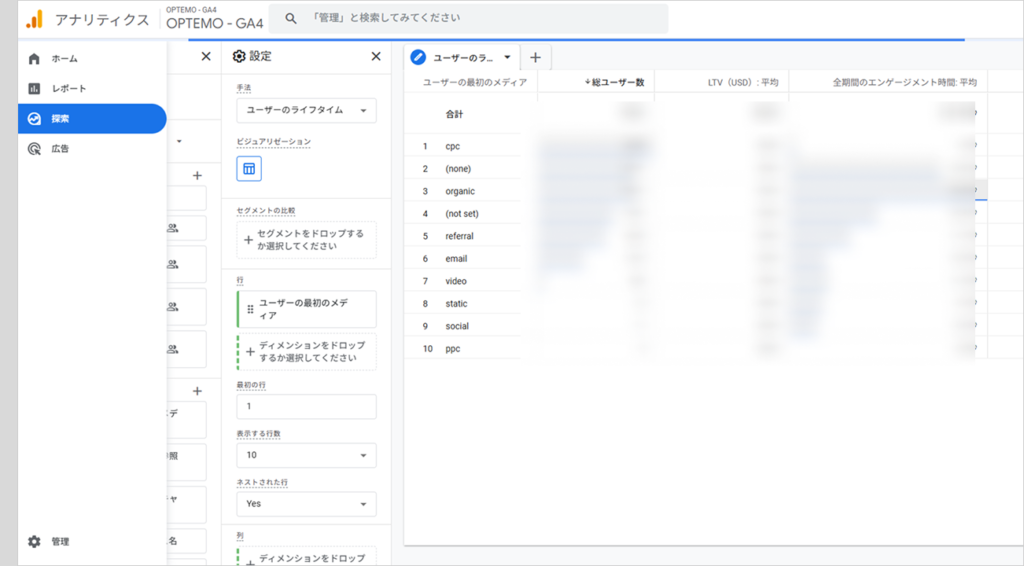Select the ユーザーの最初のメディア row dimension chip

pos(306,309)
